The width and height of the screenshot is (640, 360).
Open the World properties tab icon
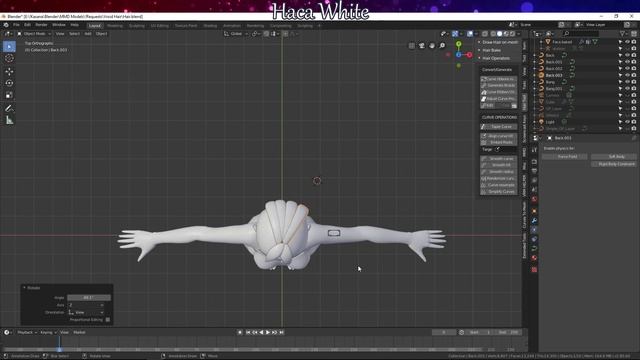click(534, 199)
